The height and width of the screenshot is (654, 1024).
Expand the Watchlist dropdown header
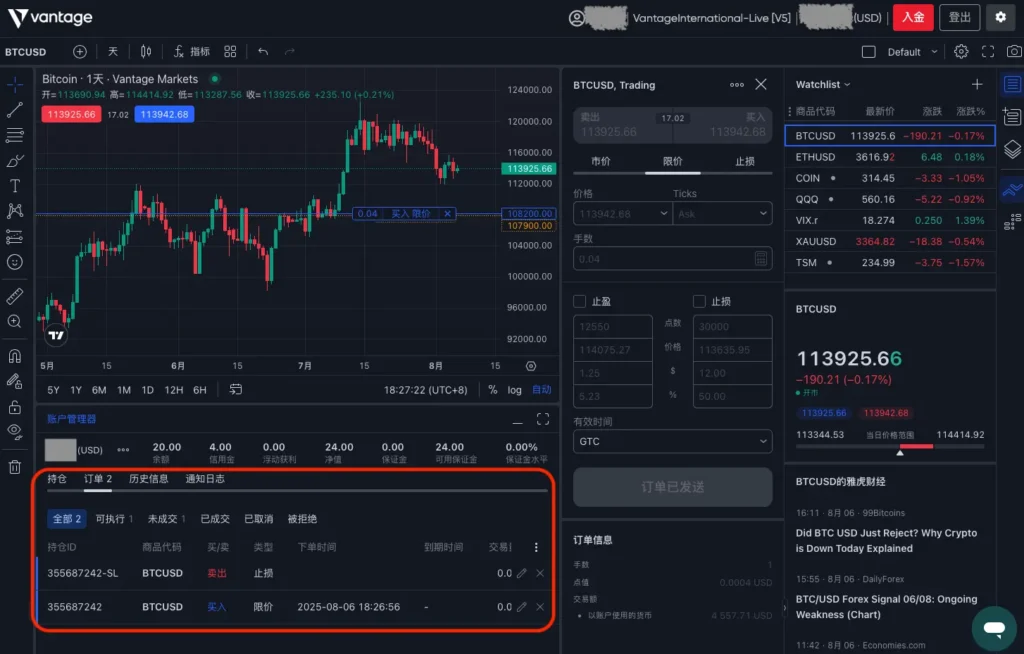(x=820, y=84)
